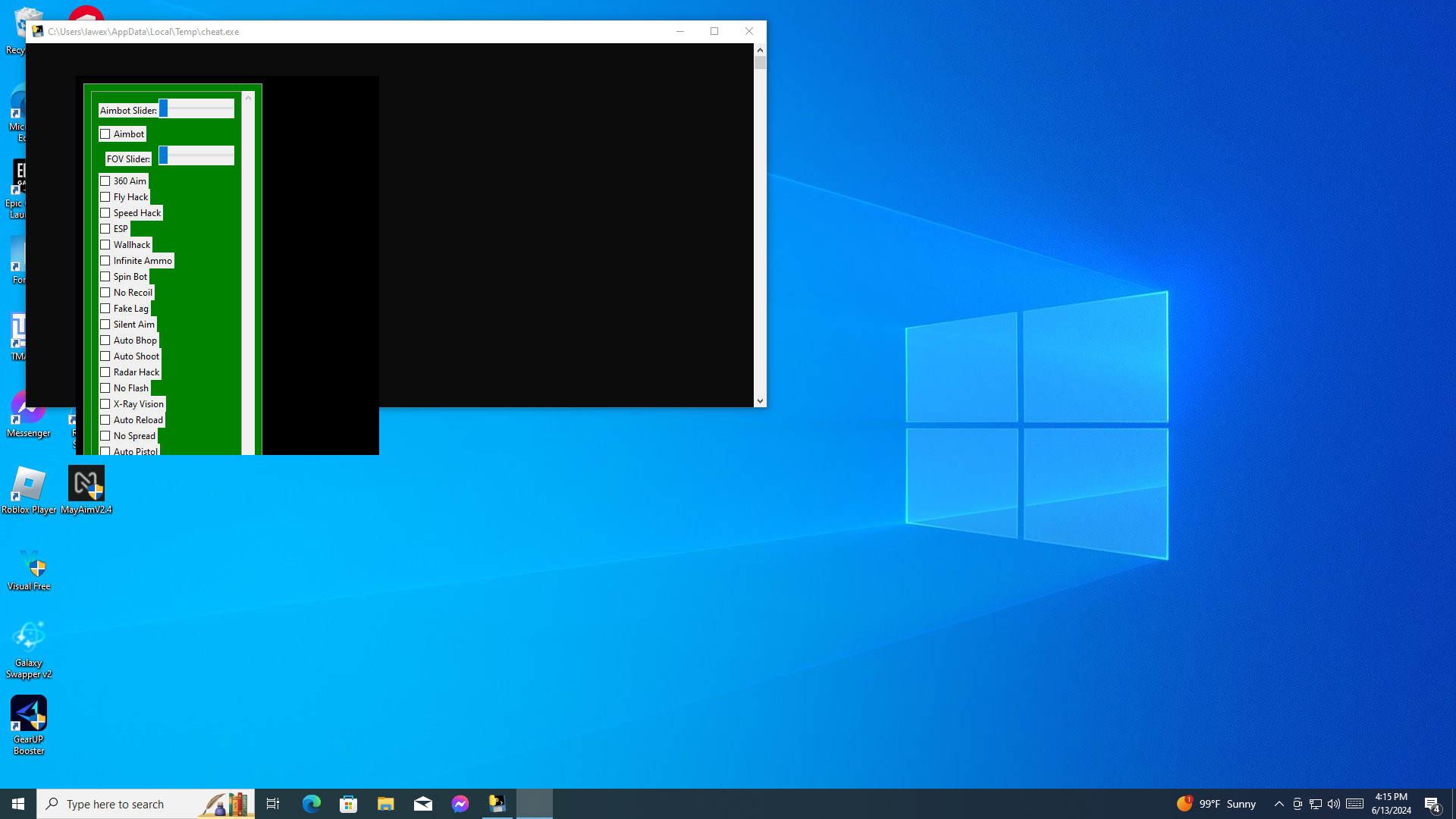
Task: Open File Explorer from taskbar
Action: click(x=385, y=804)
